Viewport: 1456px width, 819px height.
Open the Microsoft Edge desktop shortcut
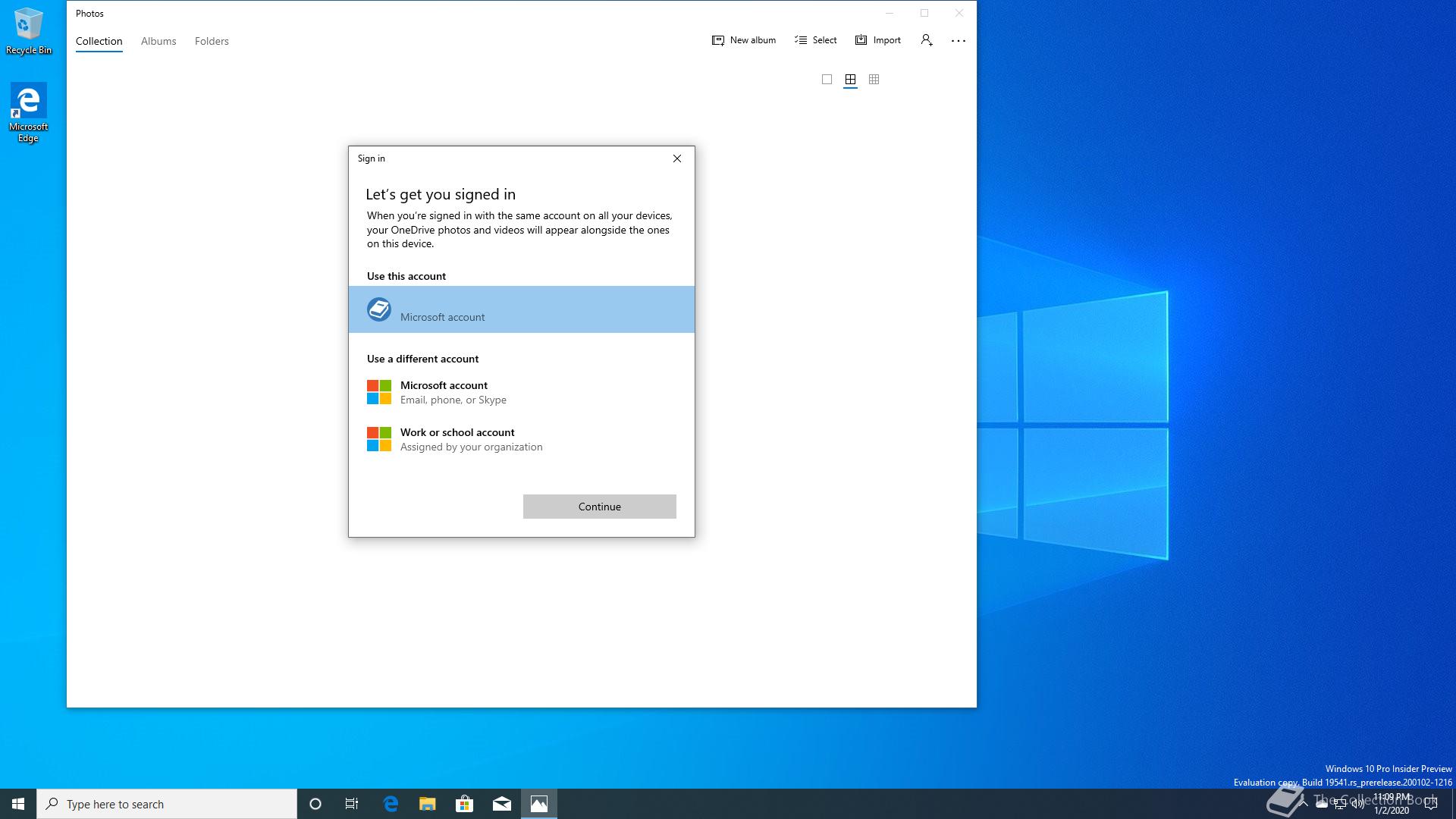(x=28, y=113)
